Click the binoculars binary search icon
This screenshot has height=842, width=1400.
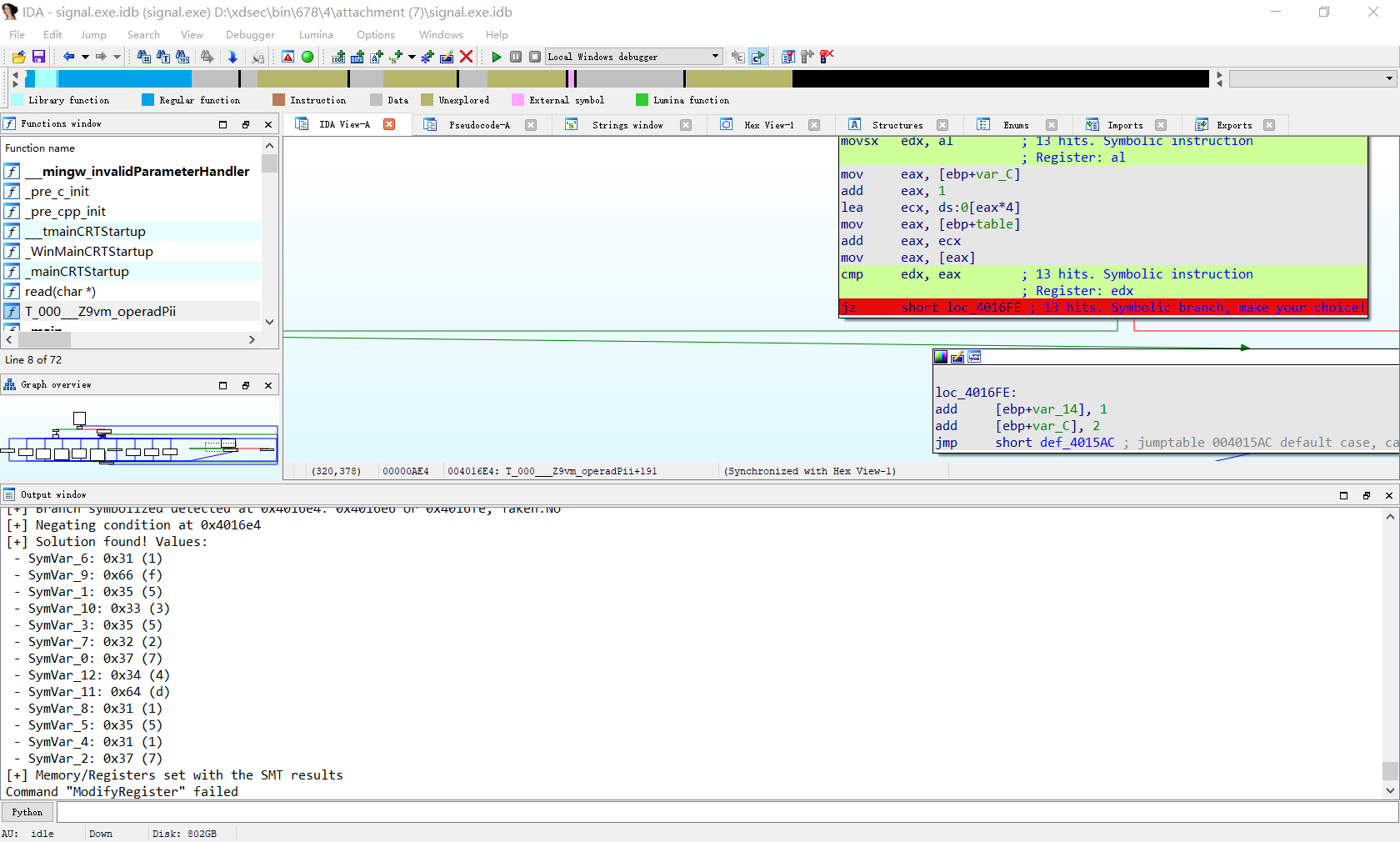click(182, 57)
